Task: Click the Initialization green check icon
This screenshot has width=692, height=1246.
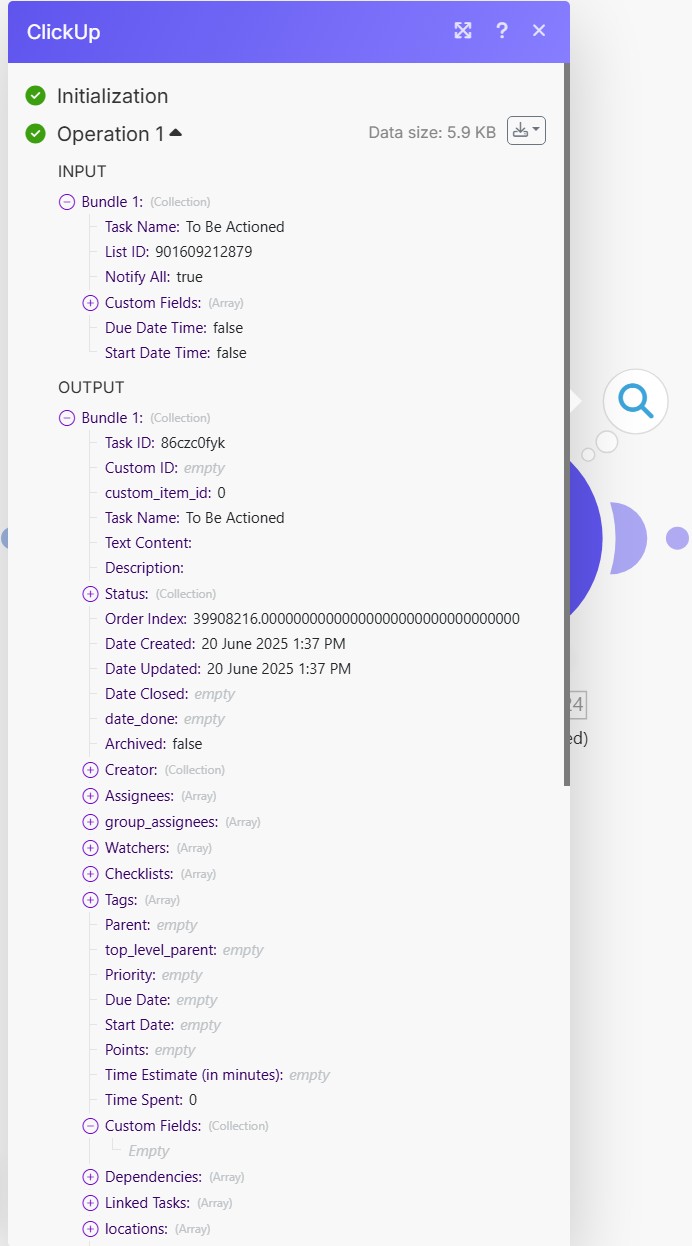Action: (36, 96)
